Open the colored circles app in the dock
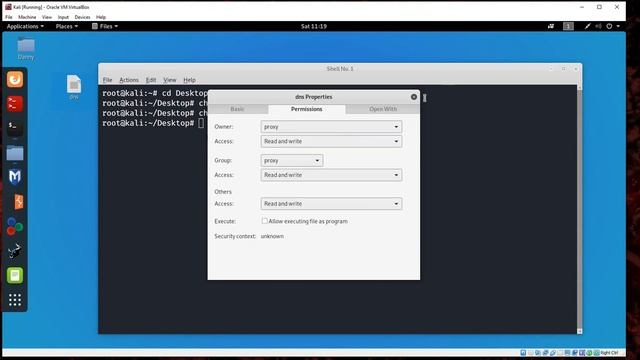640x360 pixels. (x=15, y=227)
